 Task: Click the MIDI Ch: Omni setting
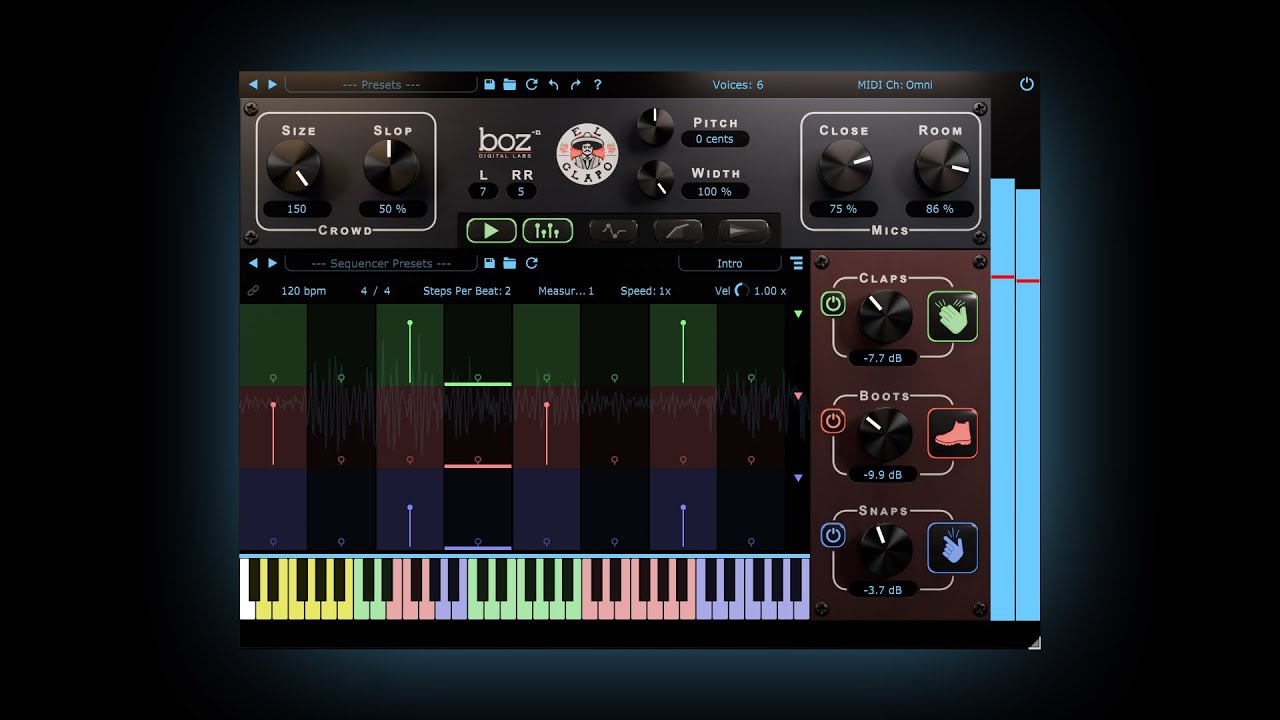895,85
